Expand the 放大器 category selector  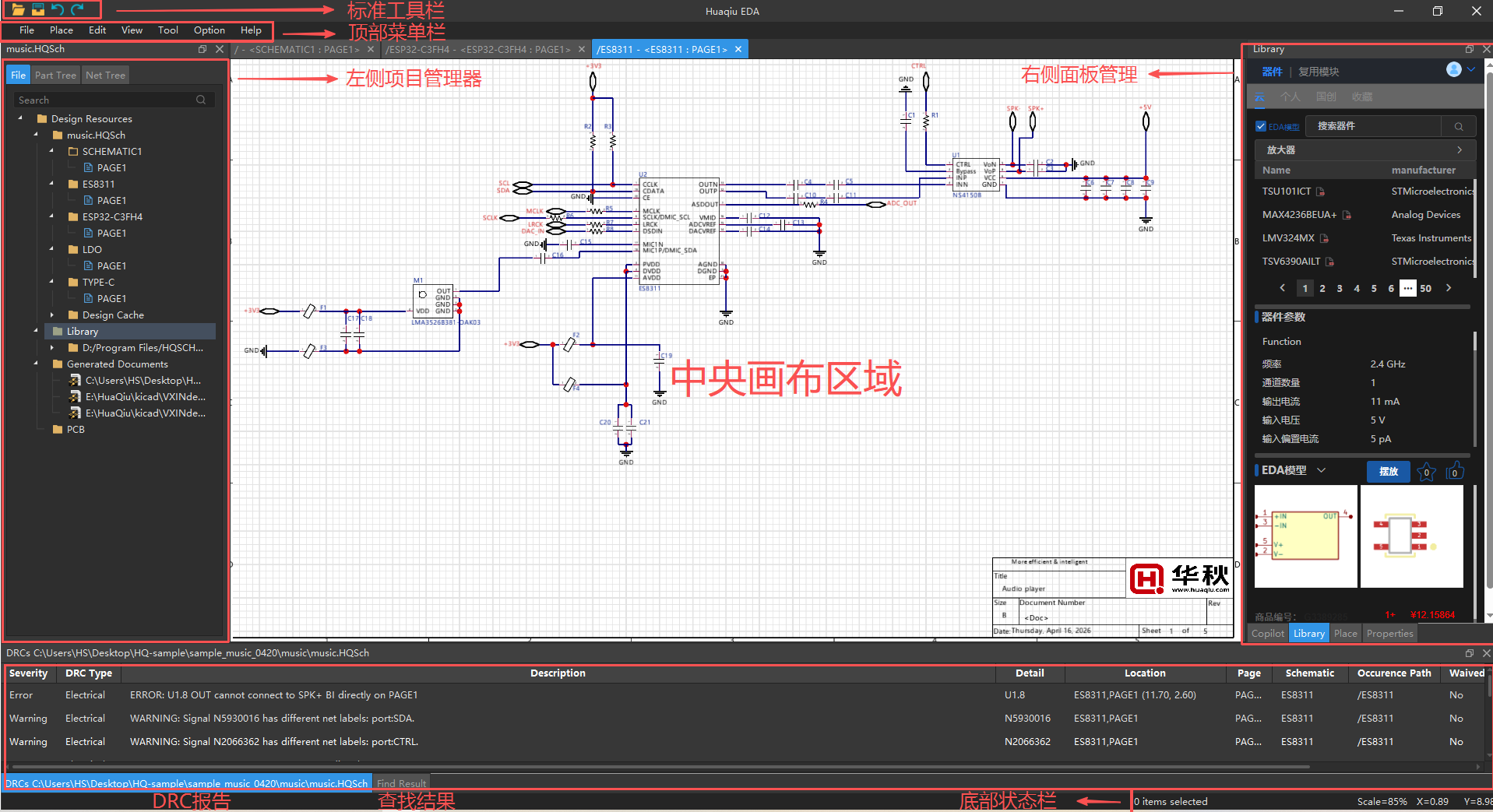(x=1364, y=149)
